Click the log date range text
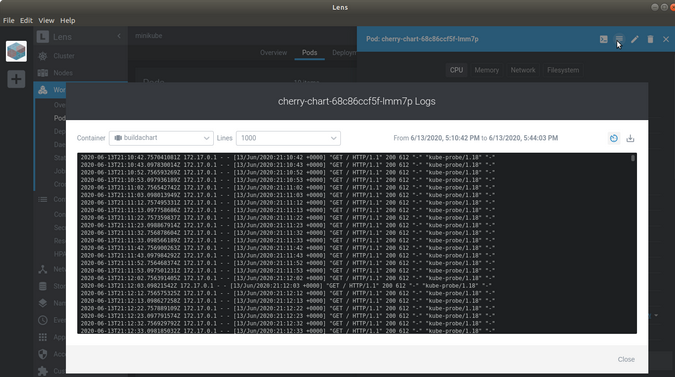Screen dimensions: 675x377 click(x=476, y=138)
